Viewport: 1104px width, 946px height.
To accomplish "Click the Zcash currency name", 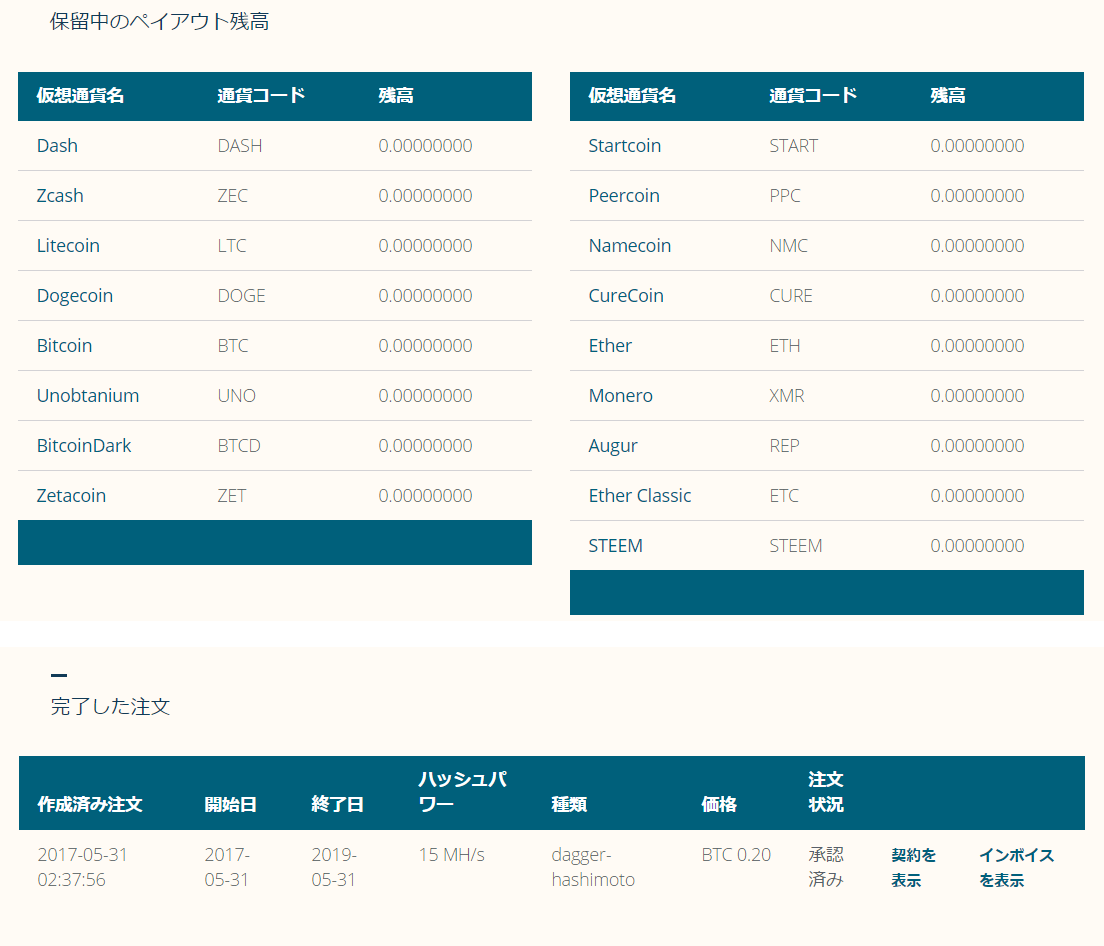I will coord(60,196).
